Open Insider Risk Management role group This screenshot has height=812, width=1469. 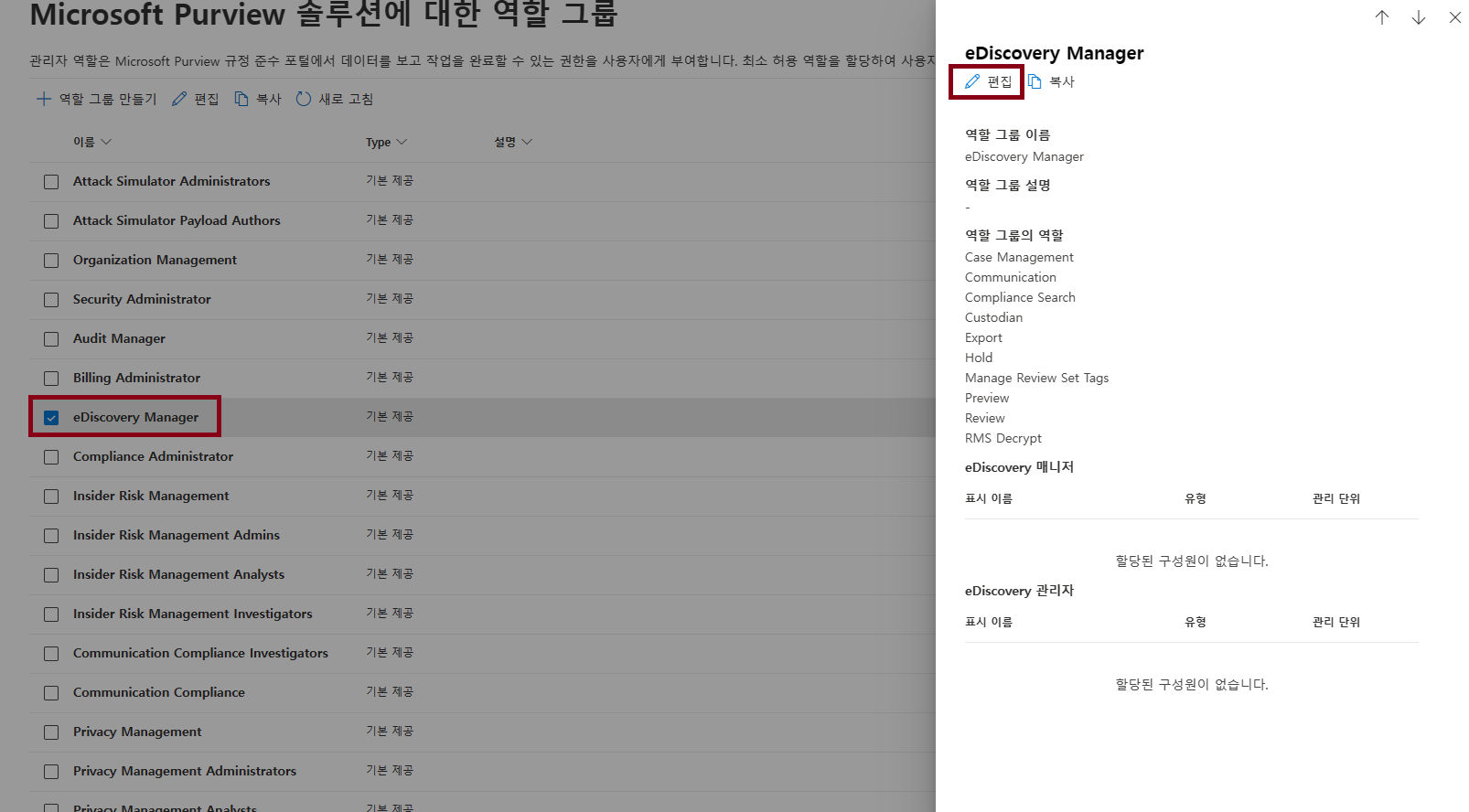[x=151, y=496]
